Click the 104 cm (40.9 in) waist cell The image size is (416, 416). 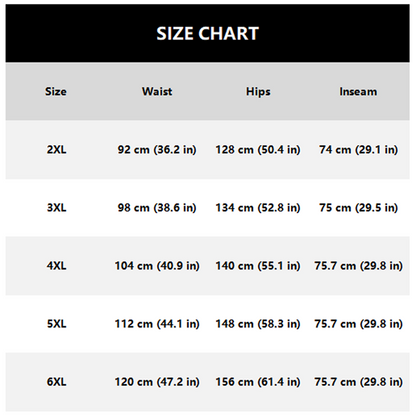click(157, 266)
